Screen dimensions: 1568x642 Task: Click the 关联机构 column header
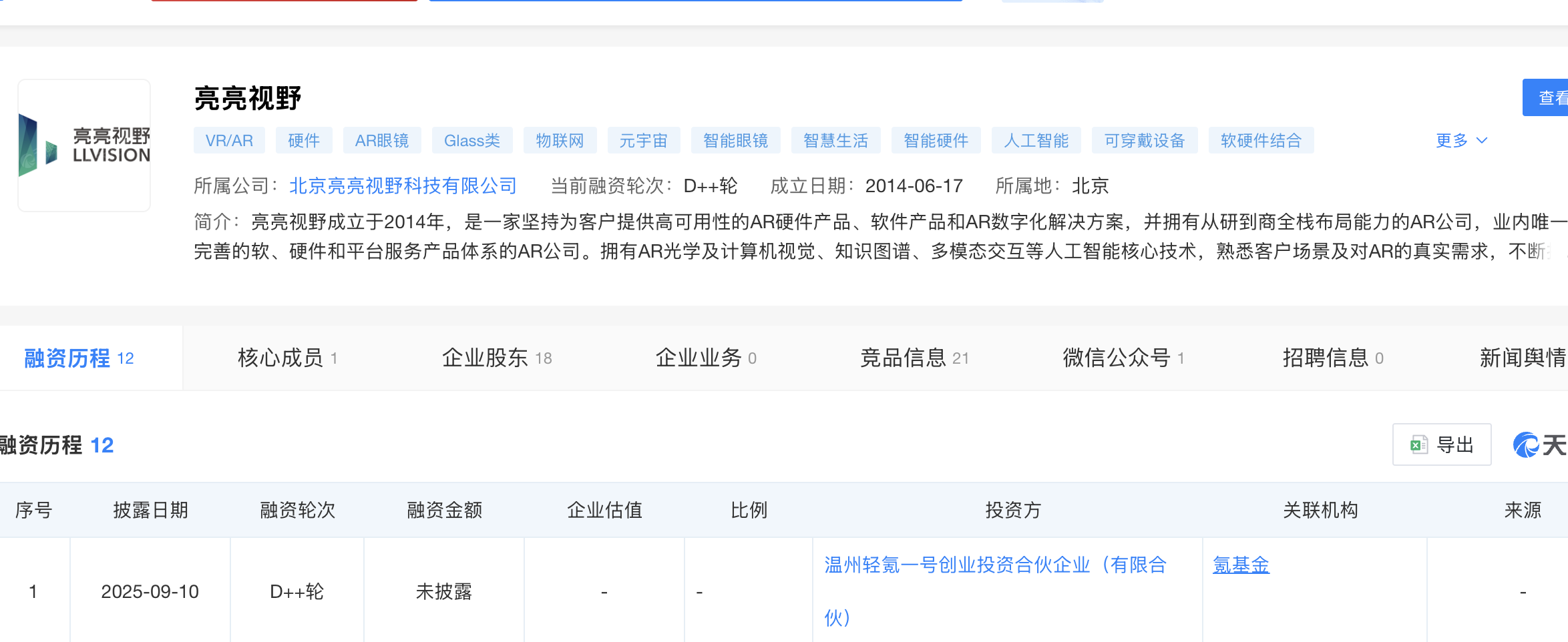1320,511
